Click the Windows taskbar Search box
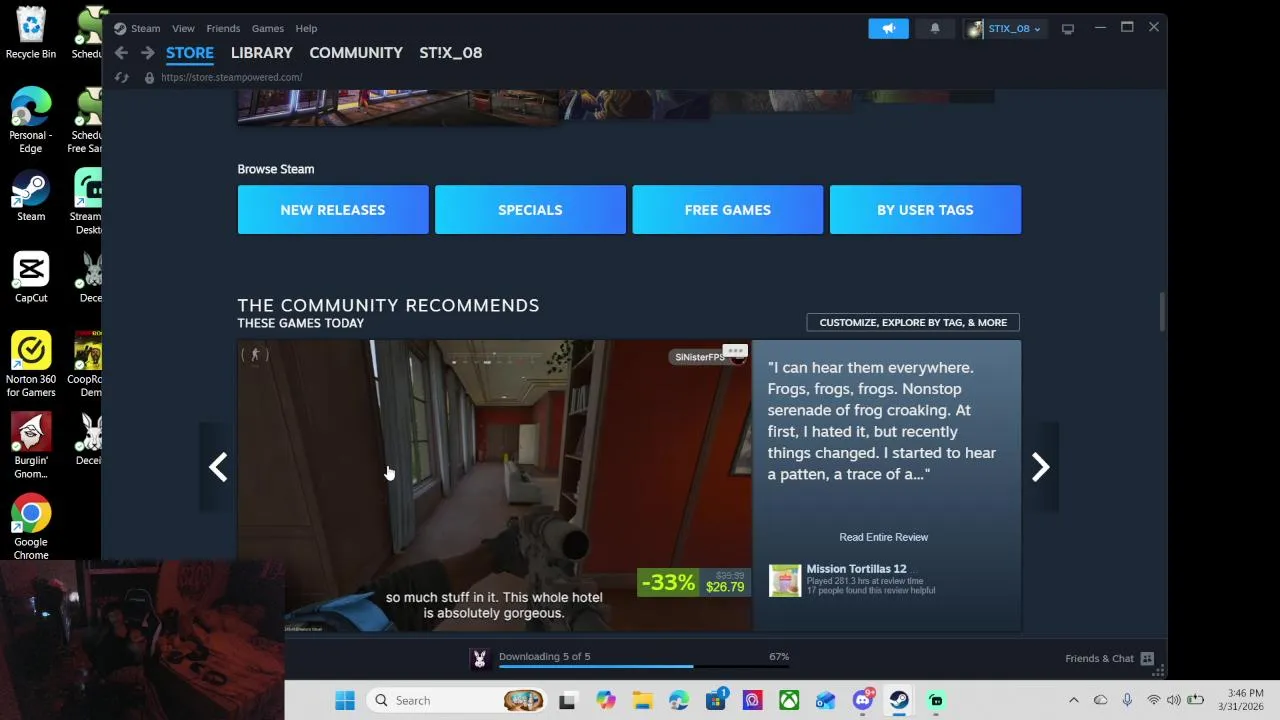1280x720 pixels. (x=457, y=700)
